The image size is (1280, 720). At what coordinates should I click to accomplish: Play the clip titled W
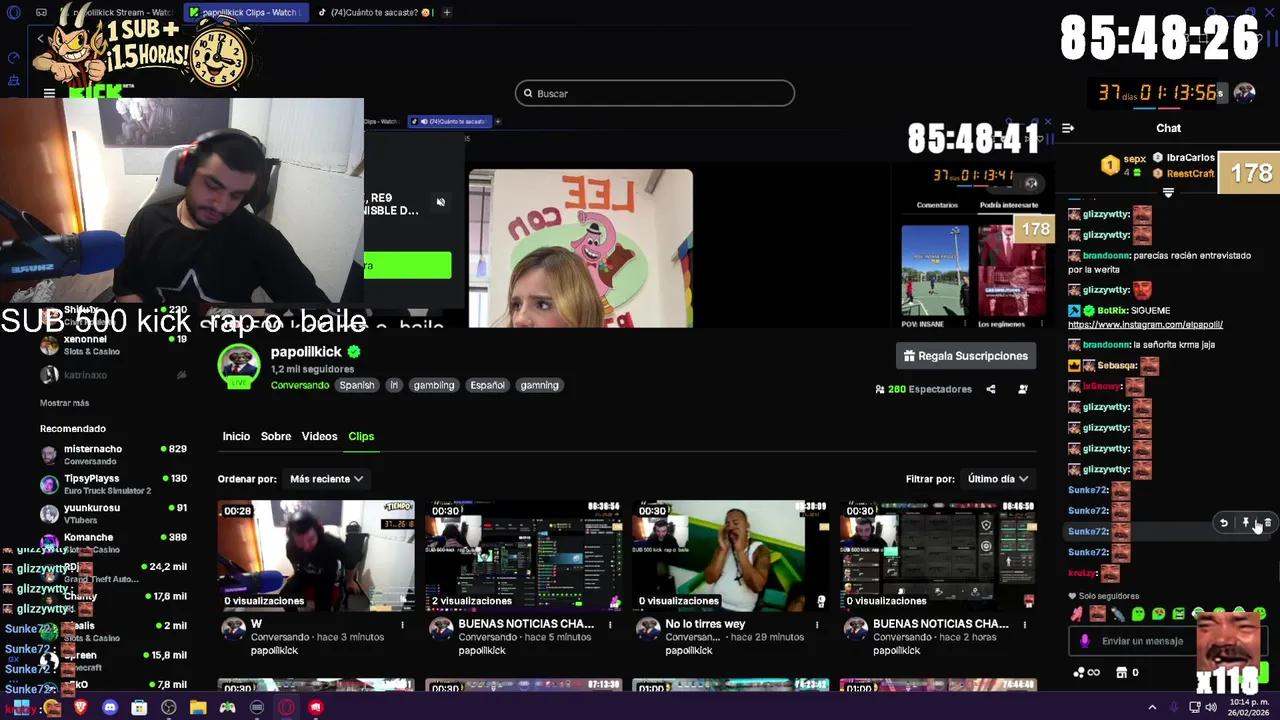coord(316,555)
